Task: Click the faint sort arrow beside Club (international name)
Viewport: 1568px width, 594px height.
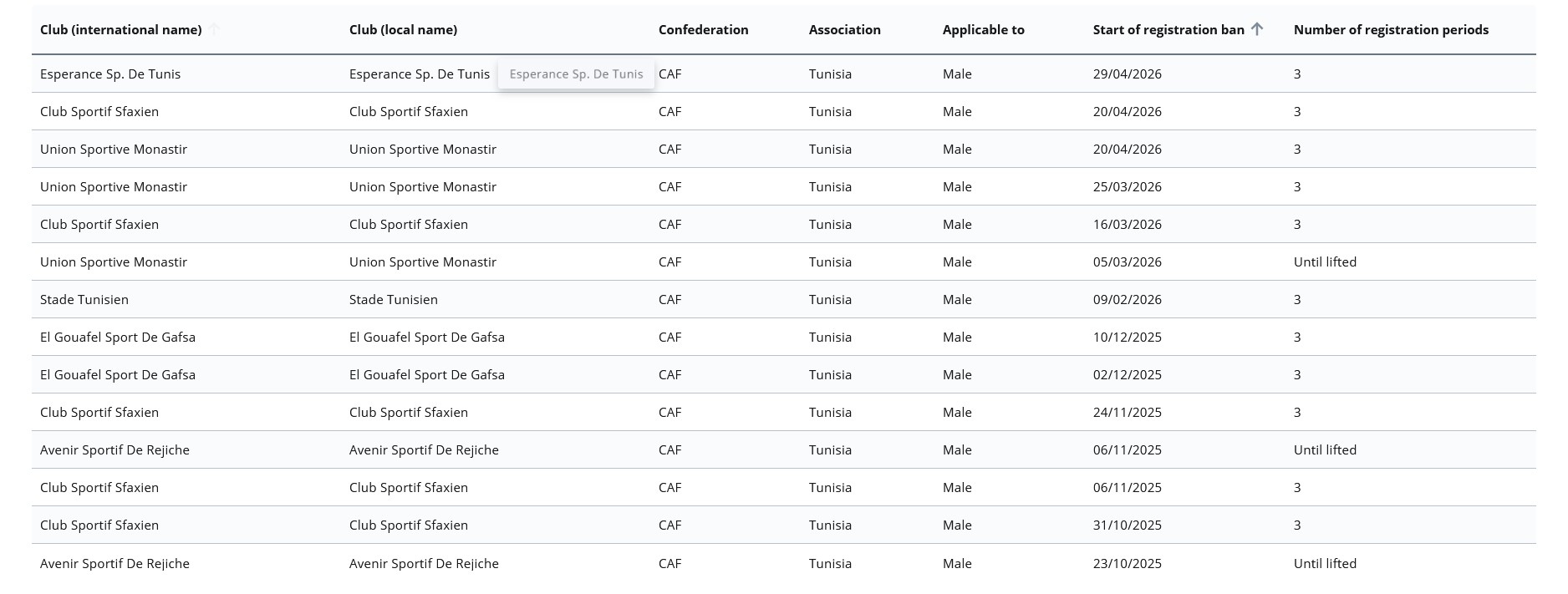Action: pyautogui.click(x=215, y=29)
